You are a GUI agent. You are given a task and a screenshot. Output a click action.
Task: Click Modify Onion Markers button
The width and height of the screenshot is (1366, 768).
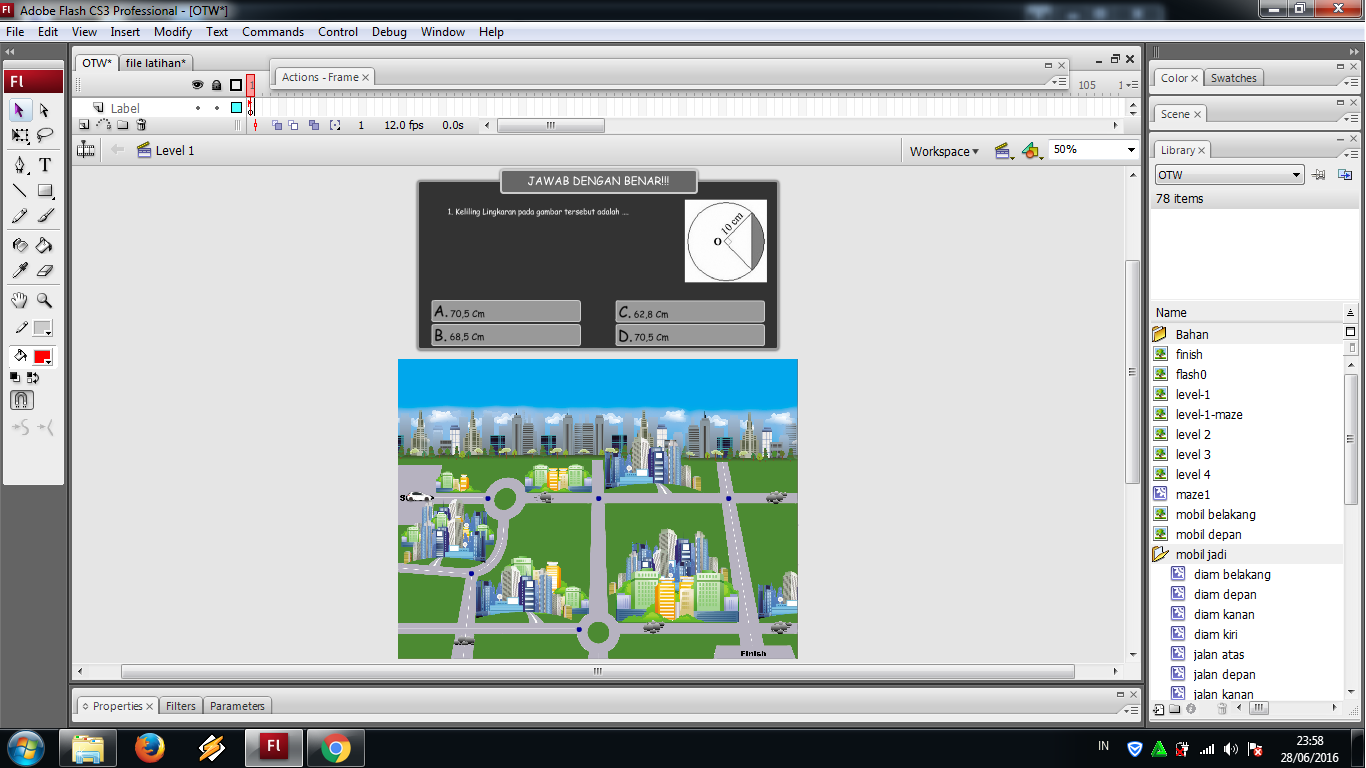pos(335,125)
